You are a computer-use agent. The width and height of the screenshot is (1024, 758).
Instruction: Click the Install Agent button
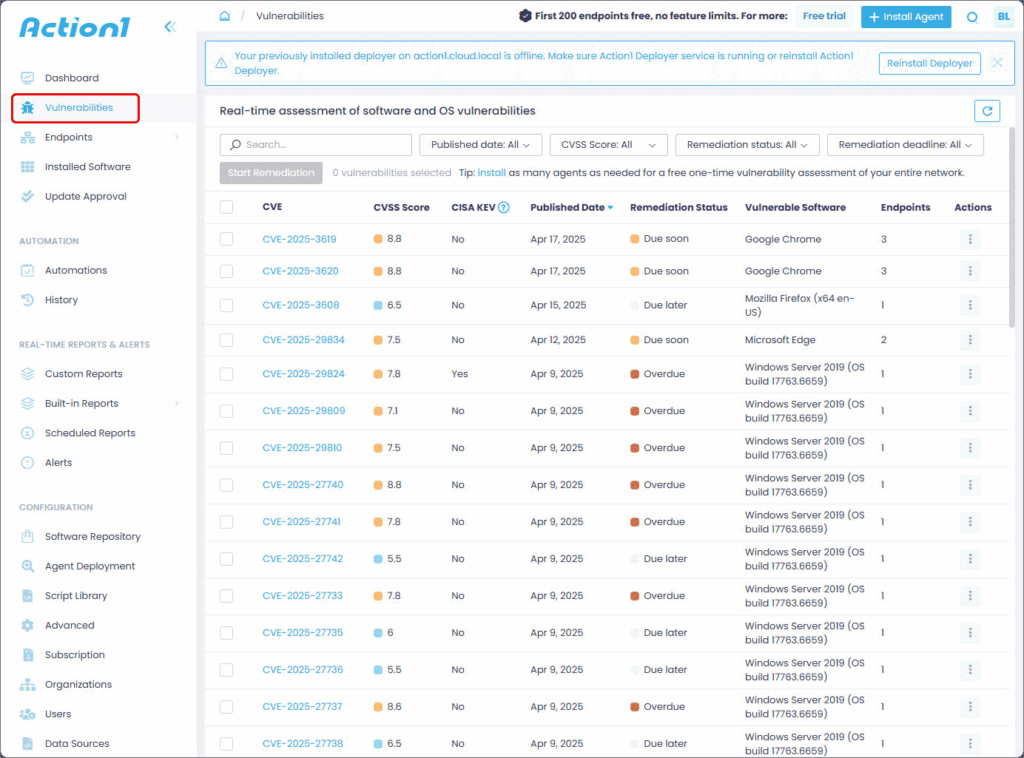coord(906,17)
